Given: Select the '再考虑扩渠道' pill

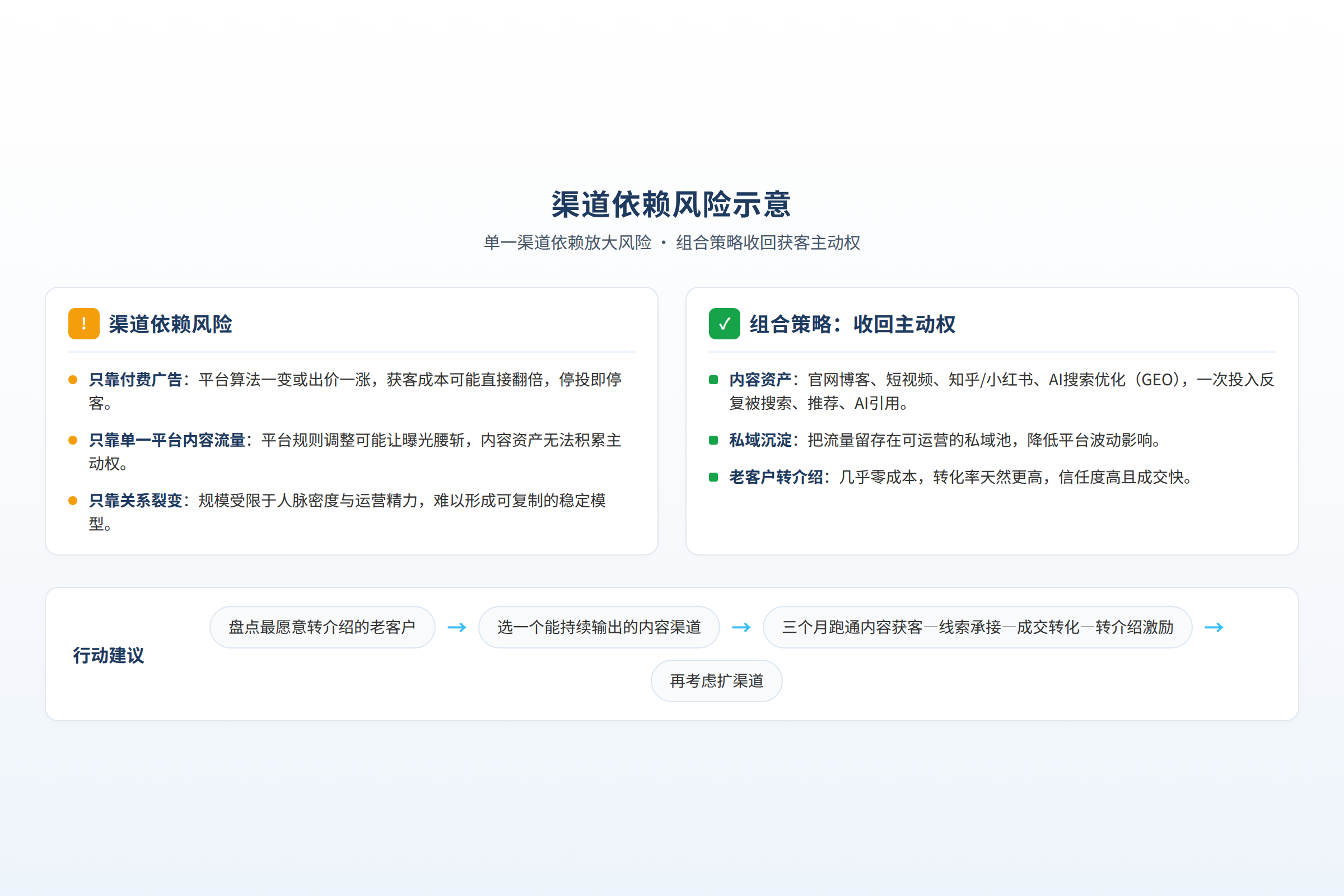Looking at the screenshot, I should click(x=717, y=680).
